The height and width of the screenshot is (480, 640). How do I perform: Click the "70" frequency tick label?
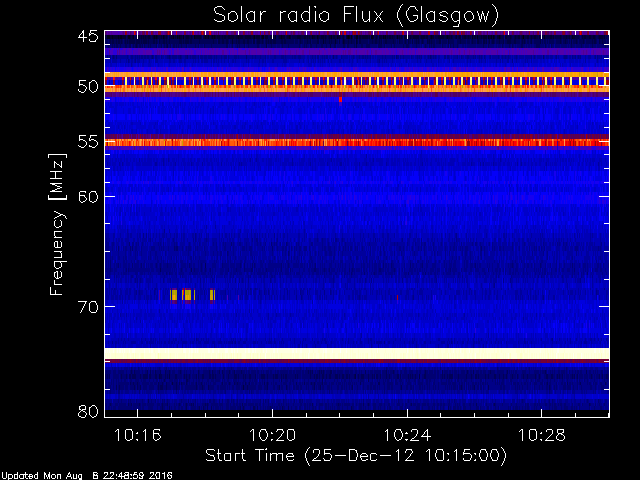(x=88, y=307)
